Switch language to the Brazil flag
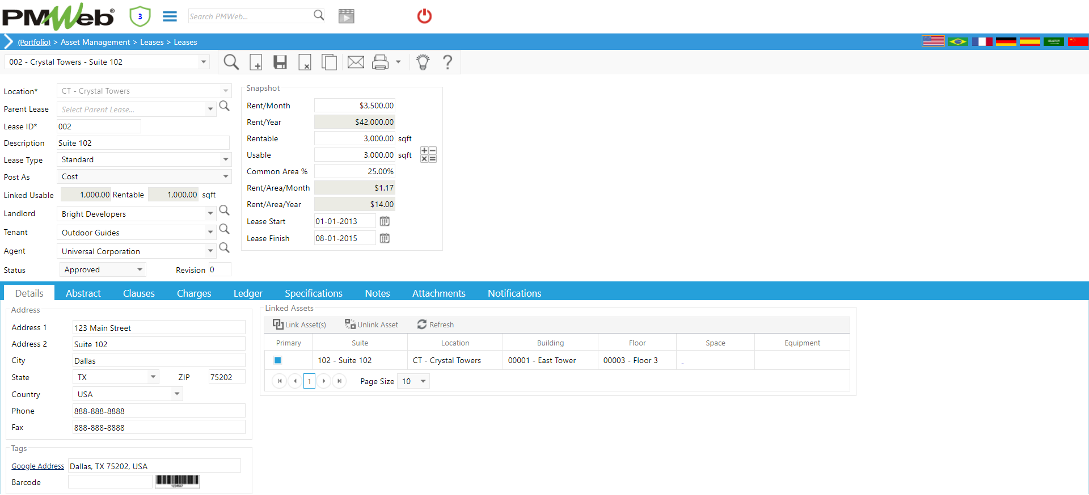The height and width of the screenshot is (495, 1089). click(958, 42)
